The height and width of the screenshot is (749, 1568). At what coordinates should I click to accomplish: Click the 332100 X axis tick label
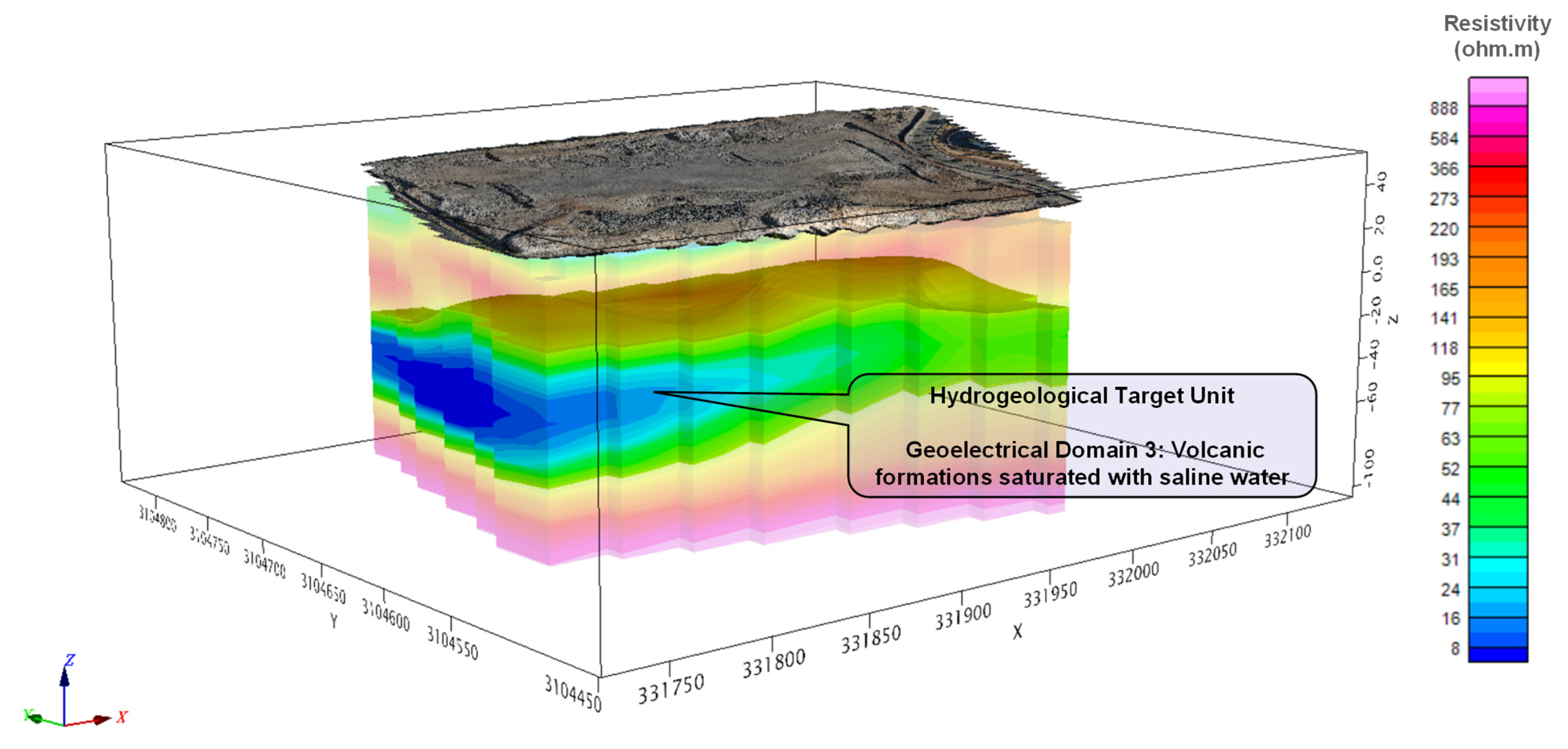click(x=1287, y=537)
